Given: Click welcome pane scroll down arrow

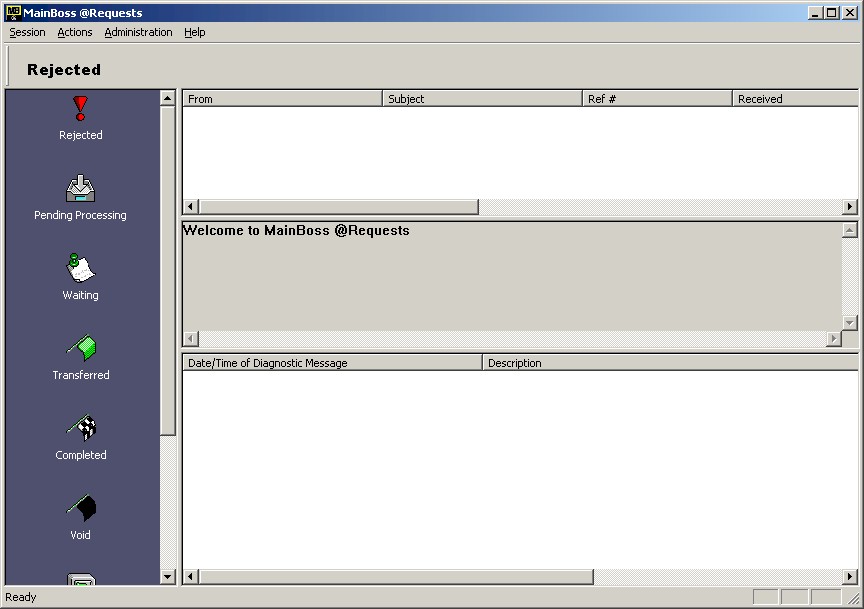Looking at the screenshot, I should tap(850, 323).
